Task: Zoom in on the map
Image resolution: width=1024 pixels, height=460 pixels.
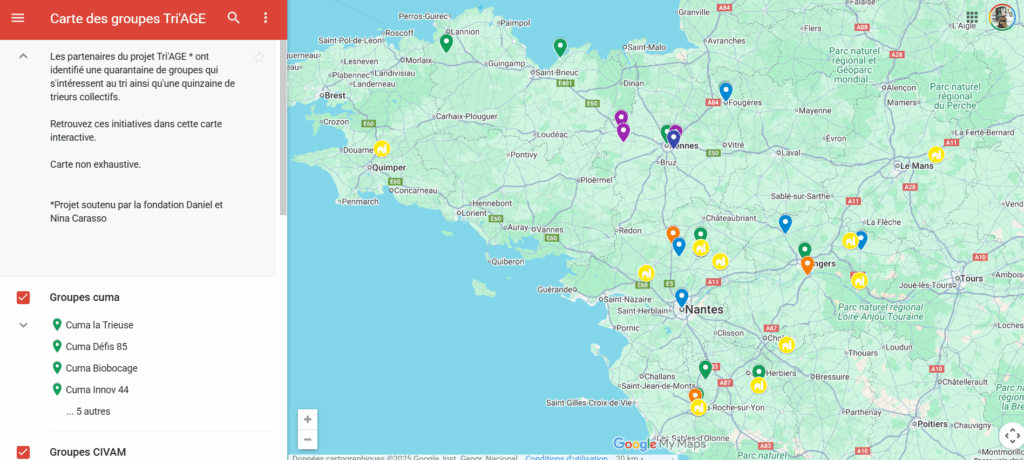Action: tap(308, 419)
